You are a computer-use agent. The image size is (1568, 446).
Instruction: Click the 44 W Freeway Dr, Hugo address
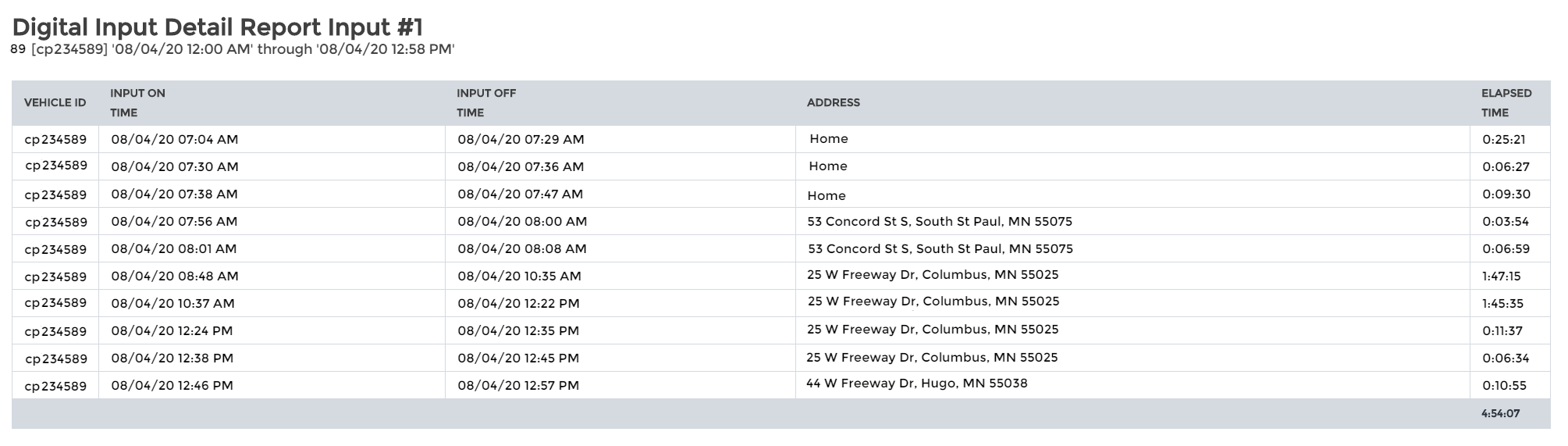pos(916,384)
